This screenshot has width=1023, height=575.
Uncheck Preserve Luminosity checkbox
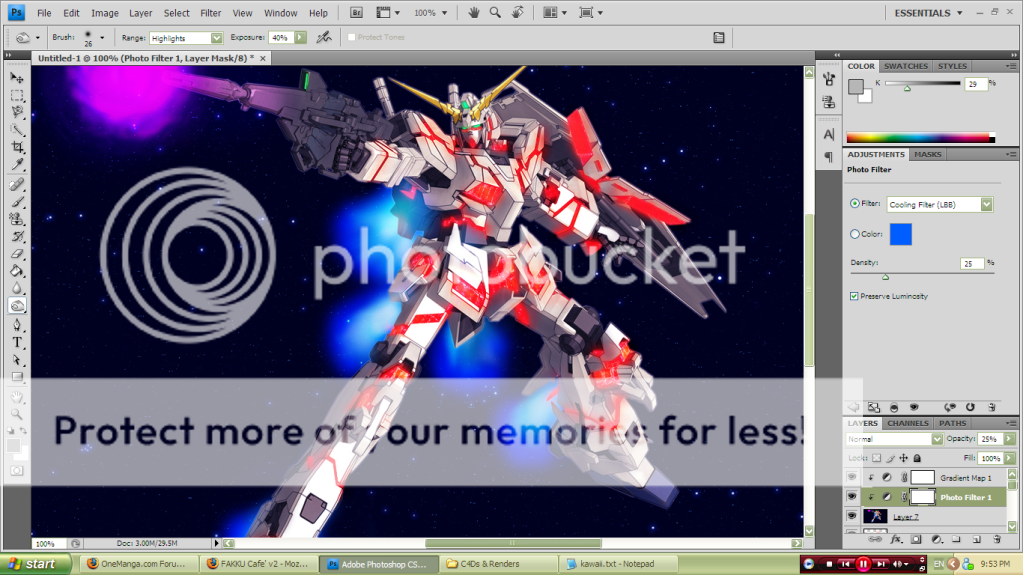click(854, 296)
